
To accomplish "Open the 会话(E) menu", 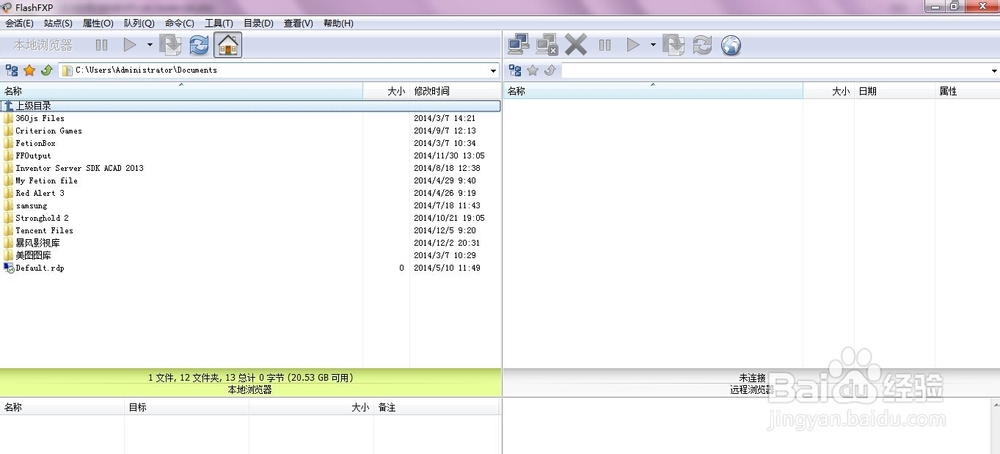I will [x=19, y=24].
